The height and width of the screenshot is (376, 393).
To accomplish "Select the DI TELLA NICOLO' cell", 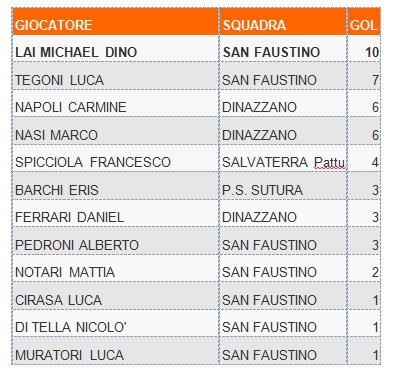I will pos(116,323).
